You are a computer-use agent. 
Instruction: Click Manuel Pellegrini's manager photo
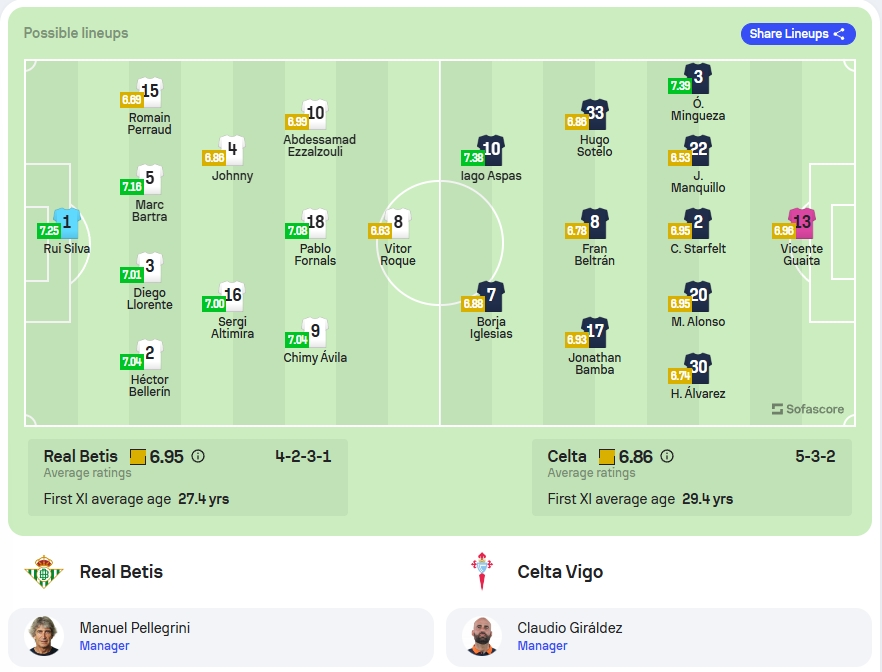pyautogui.click(x=44, y=636)
